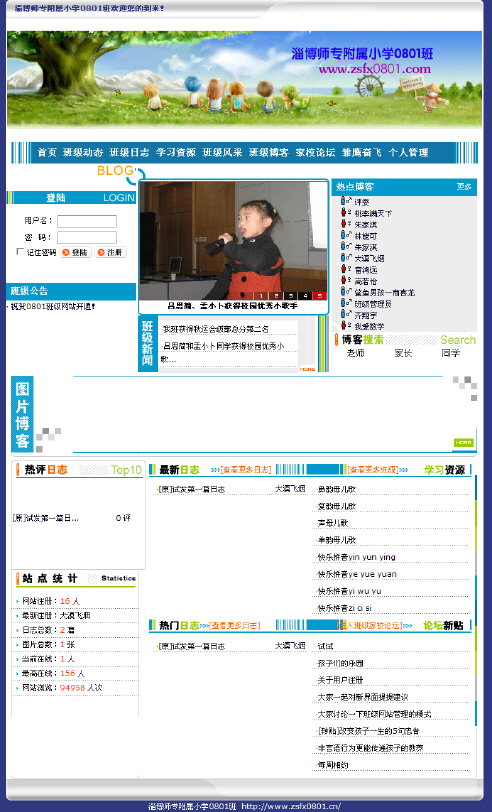The image size is (492, 812).
Task: Click the www.zsfx0801.com address in the banner
Action: 374,69
